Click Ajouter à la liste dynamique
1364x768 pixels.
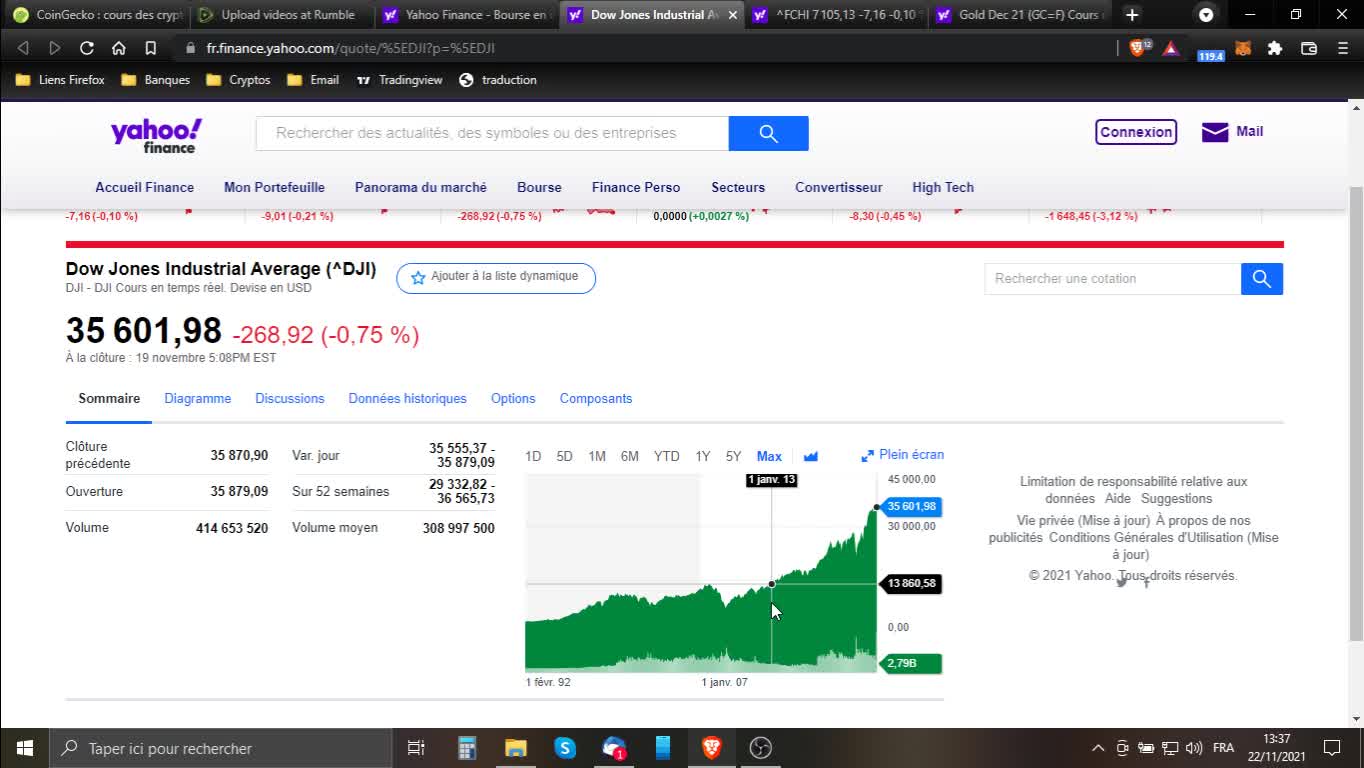coord(496,278)
